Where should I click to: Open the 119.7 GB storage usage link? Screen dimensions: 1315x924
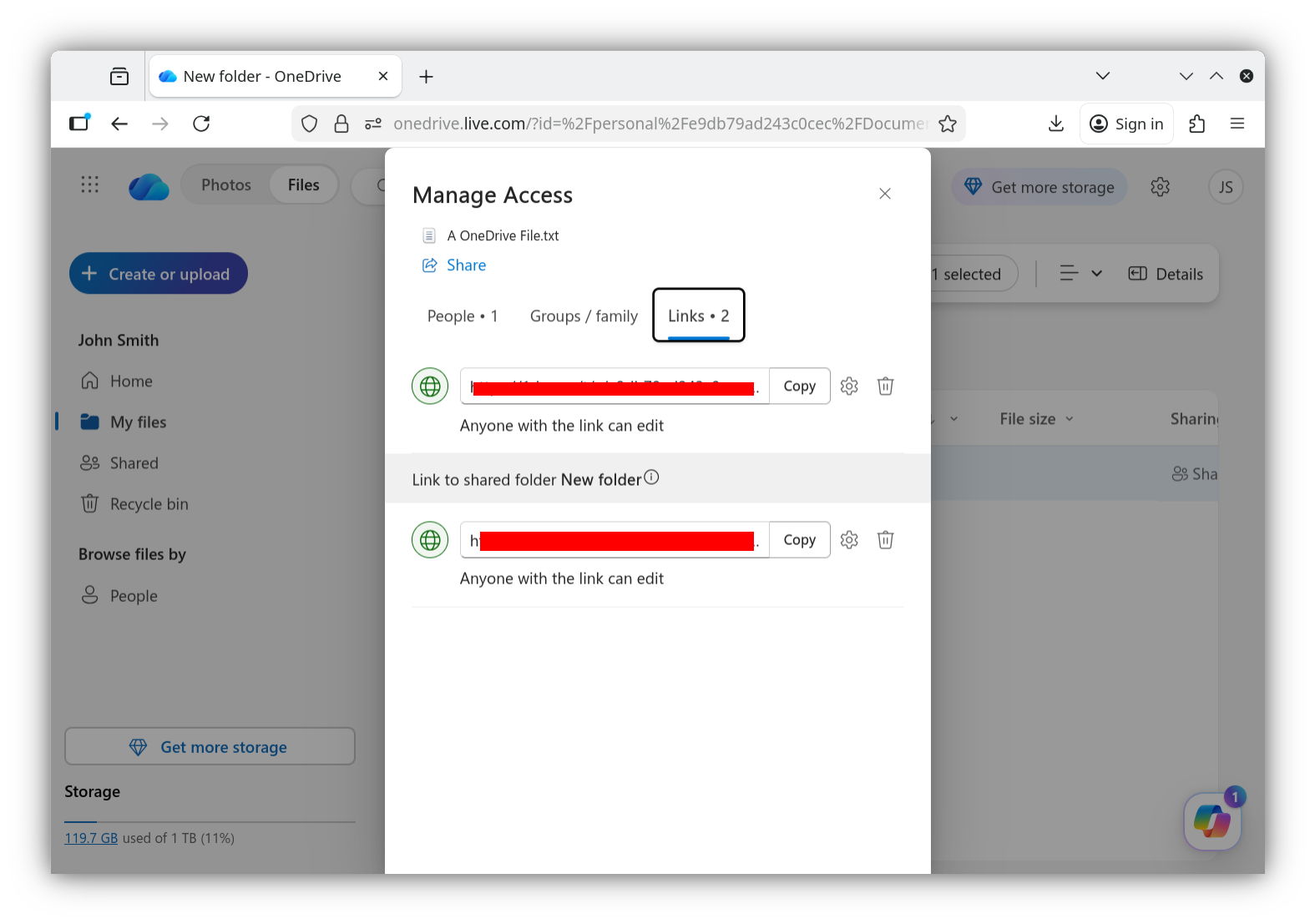[91, 838]
